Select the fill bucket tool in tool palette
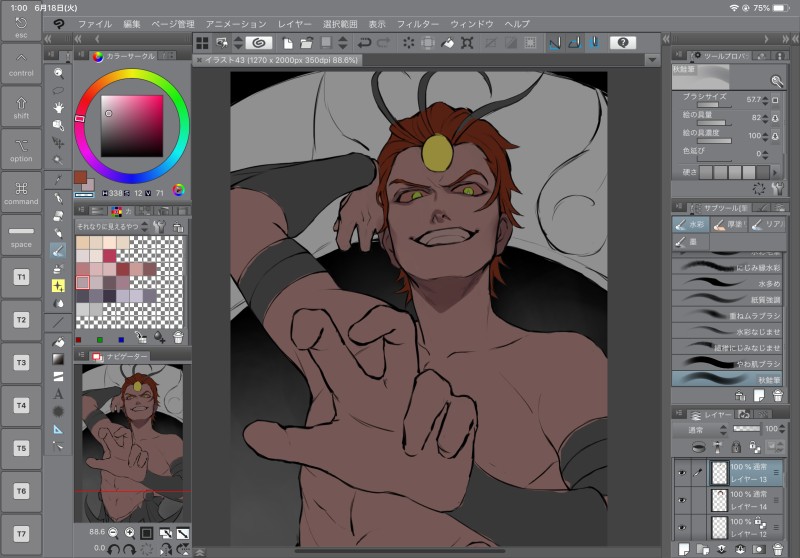800x558 pixels. 59,342
